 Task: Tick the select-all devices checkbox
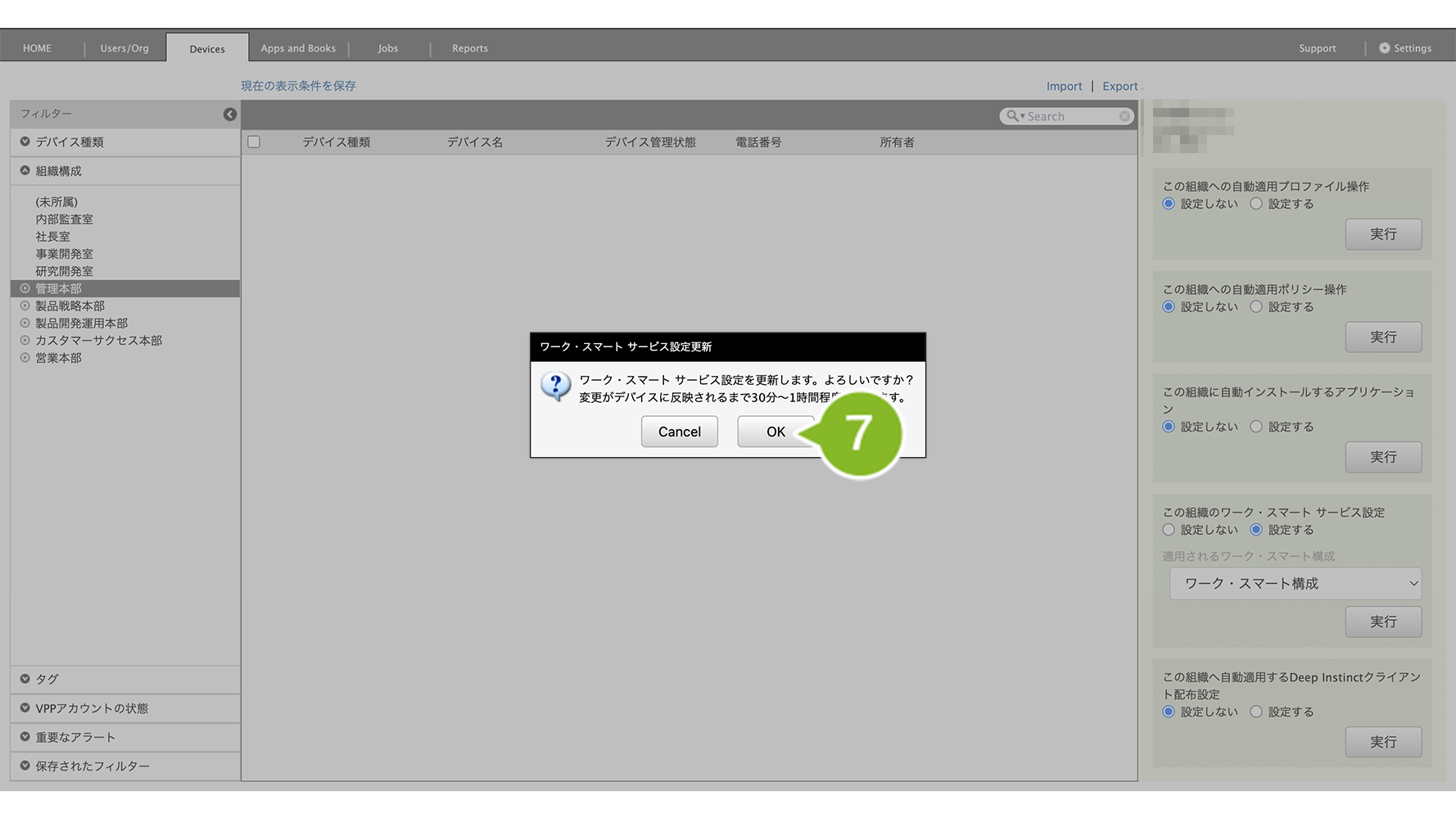pos(254,143)
